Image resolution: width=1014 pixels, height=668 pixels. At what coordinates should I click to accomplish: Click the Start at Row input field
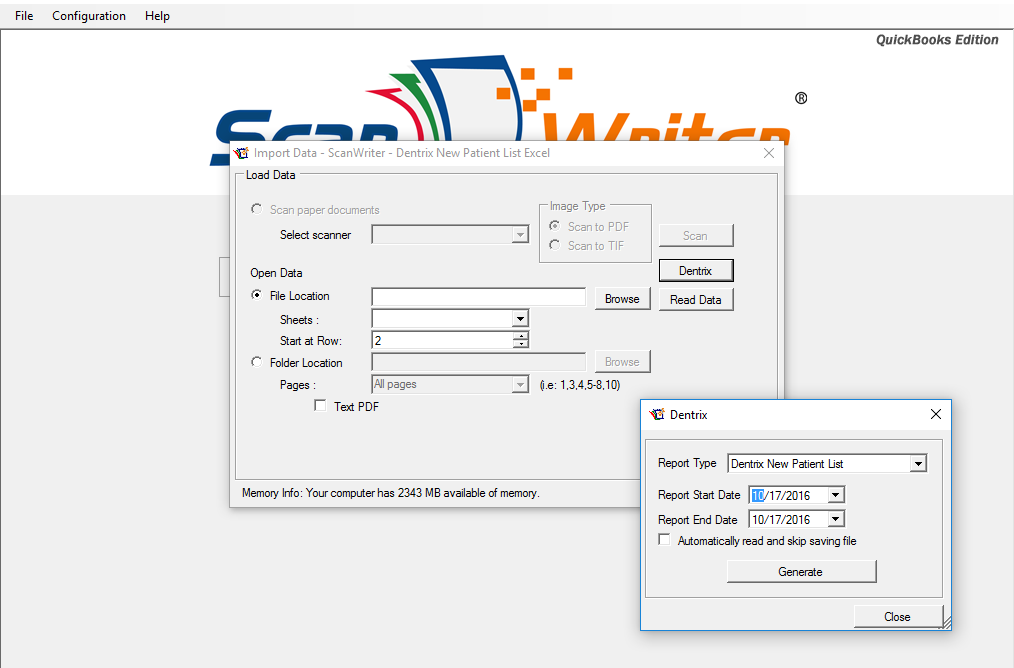(442, 340)
